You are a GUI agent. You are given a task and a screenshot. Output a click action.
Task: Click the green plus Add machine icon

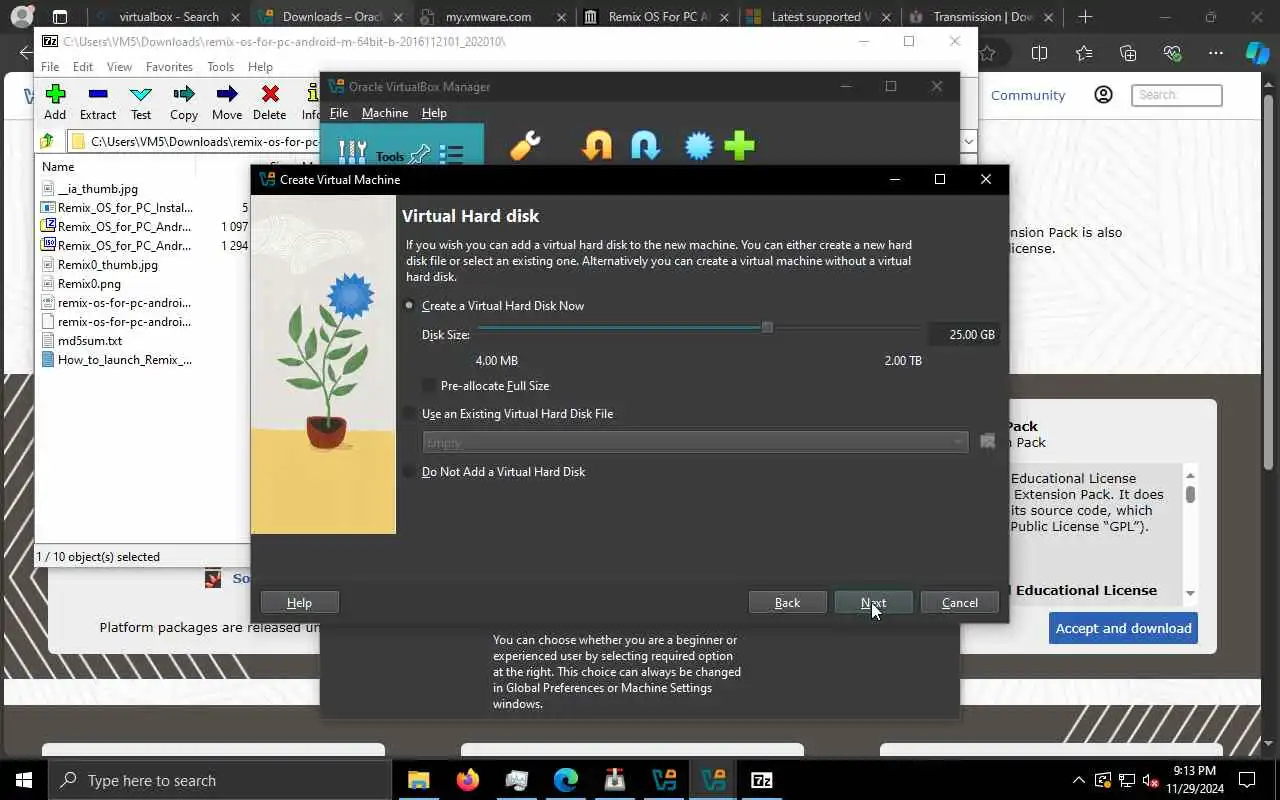click(739, 146)
